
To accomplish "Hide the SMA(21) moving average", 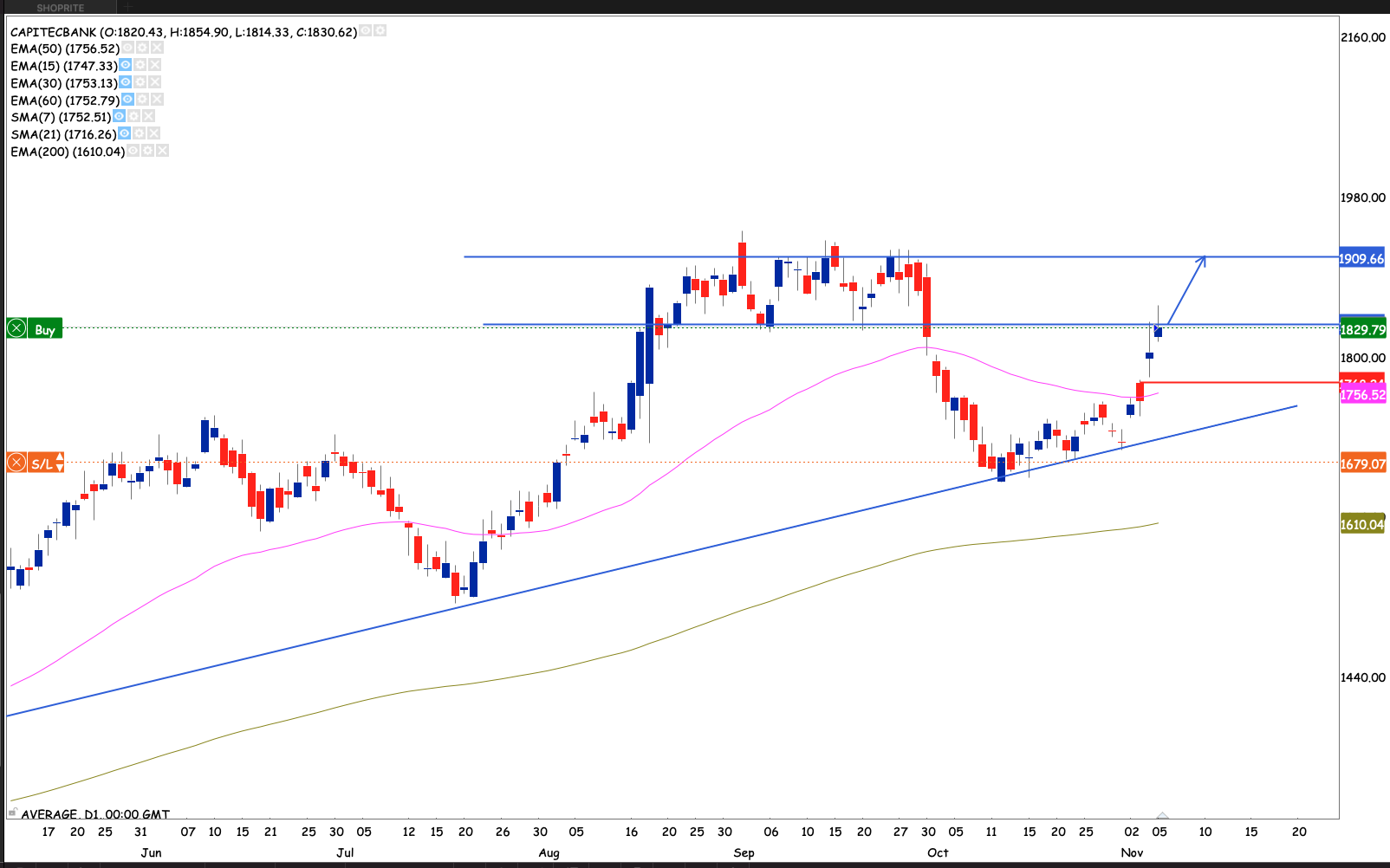I will (125, 133).
